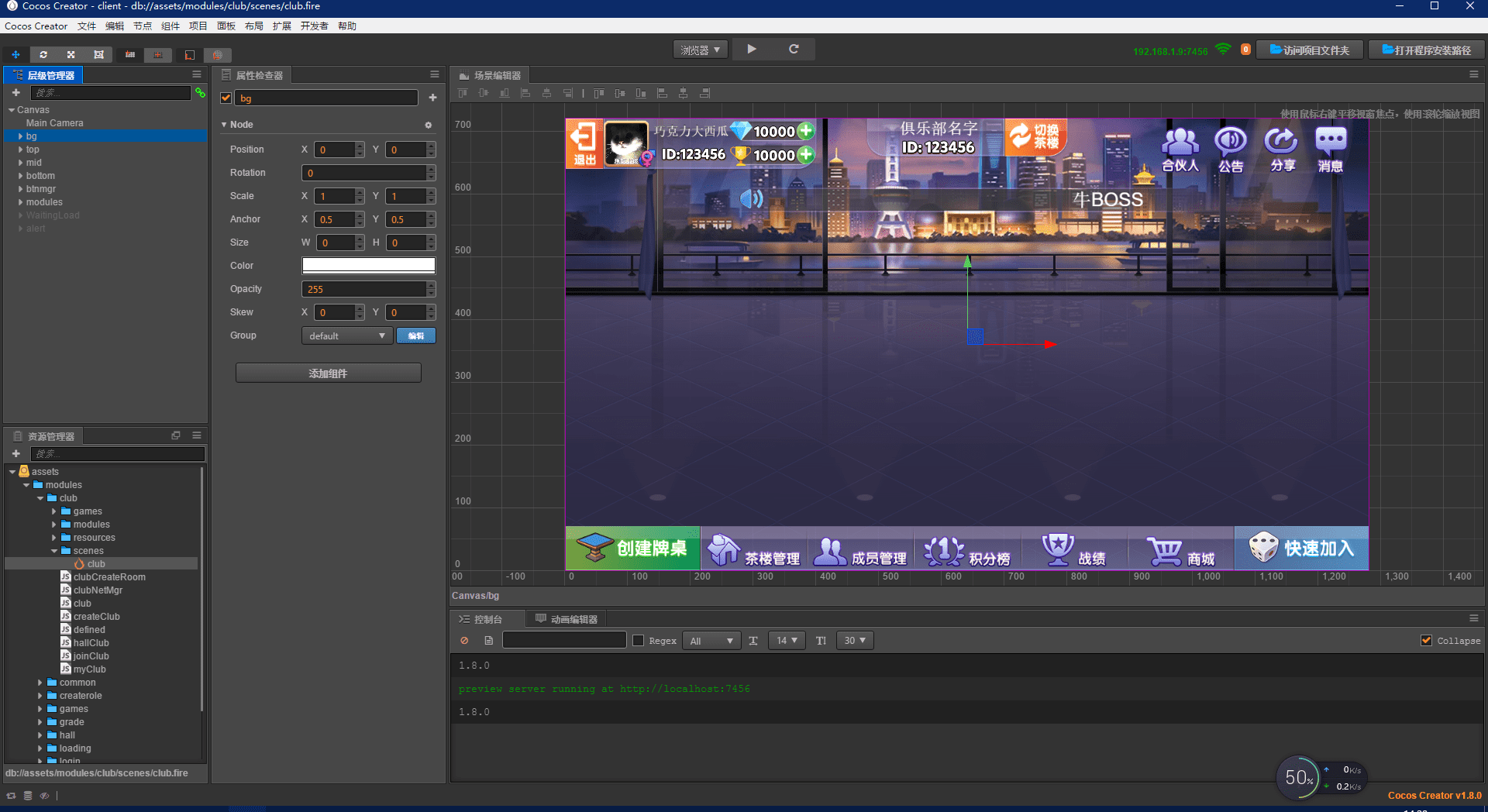This screenshot has height=812, width=1488.
Task: Open the browser preview platform dropdown
Action: tap(700, 50)
